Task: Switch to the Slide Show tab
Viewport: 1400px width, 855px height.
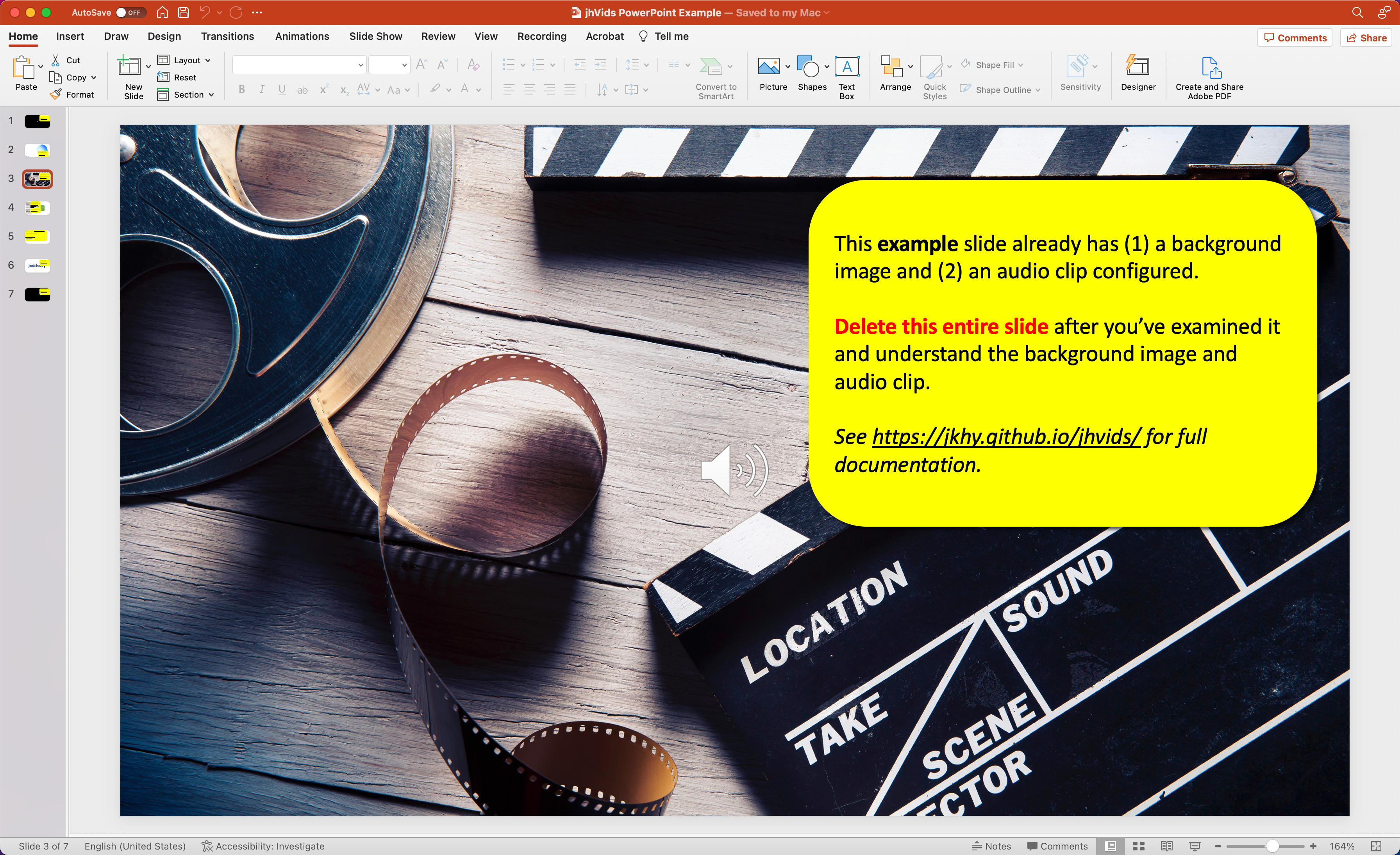Action: [x=375, y=36]
